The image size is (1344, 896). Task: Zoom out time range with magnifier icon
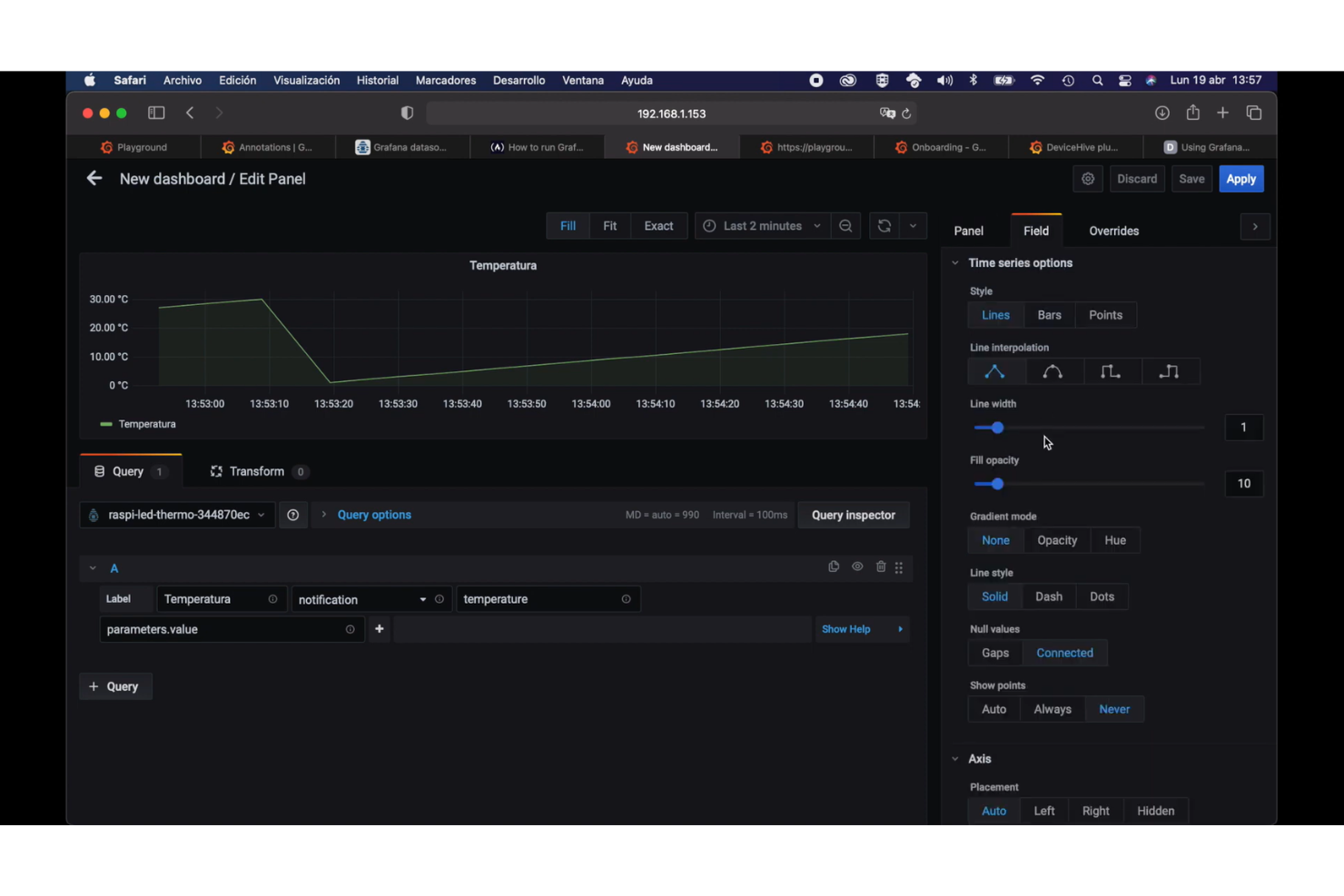pos(845,225)
